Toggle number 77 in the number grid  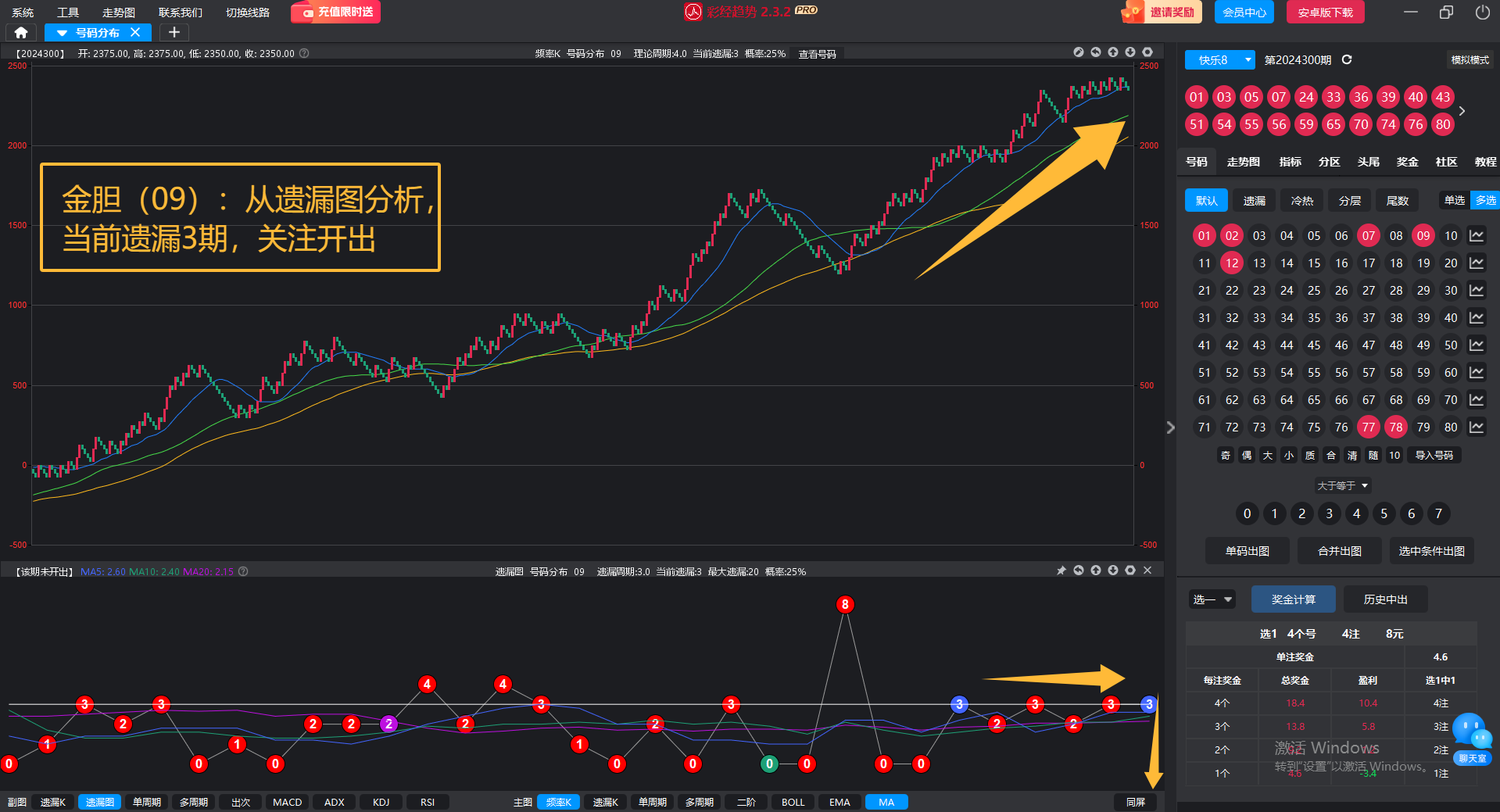pyautogui.click(x=1369, y=427)
